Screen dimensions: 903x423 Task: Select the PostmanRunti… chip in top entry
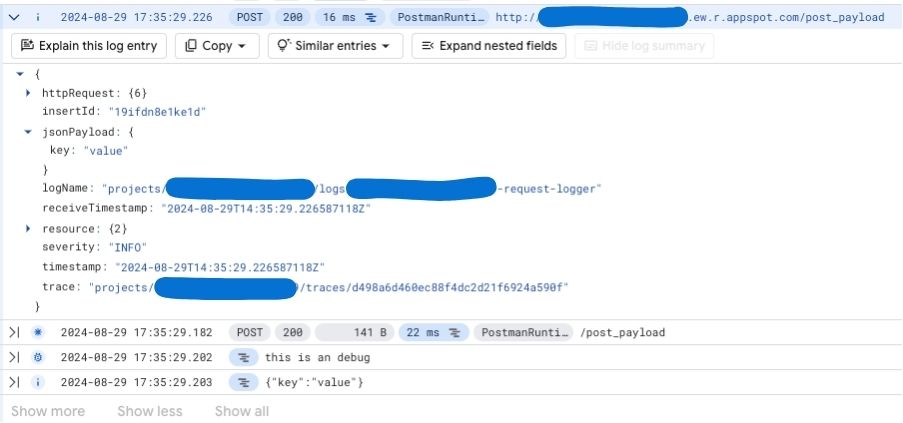coord(441,17)
